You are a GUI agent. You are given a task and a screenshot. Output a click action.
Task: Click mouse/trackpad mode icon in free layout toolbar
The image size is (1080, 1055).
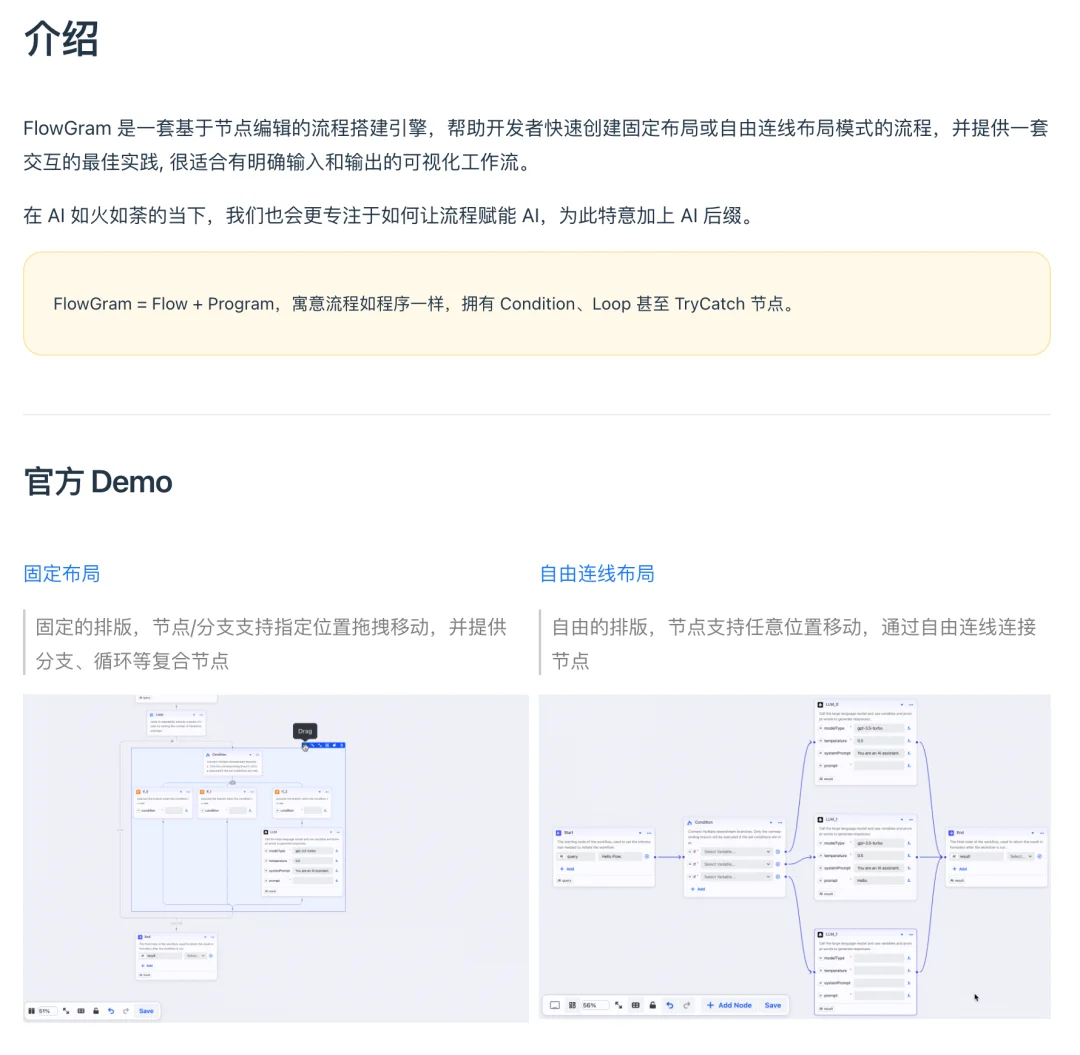click(555, 1005)
